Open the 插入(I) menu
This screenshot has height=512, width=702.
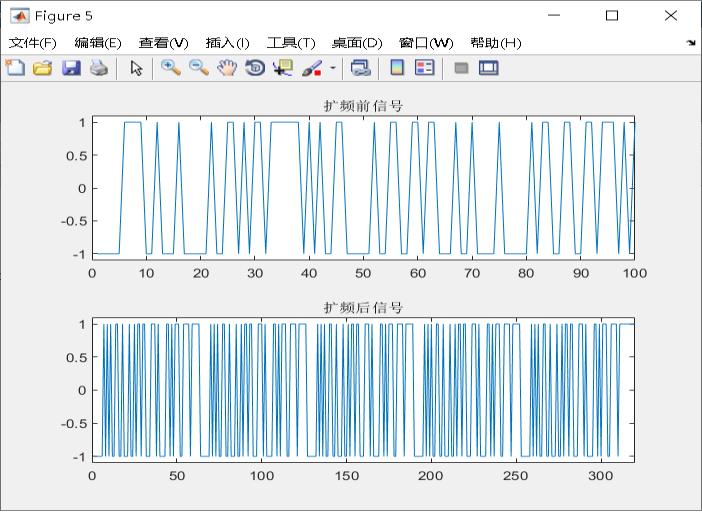point(227,43)
